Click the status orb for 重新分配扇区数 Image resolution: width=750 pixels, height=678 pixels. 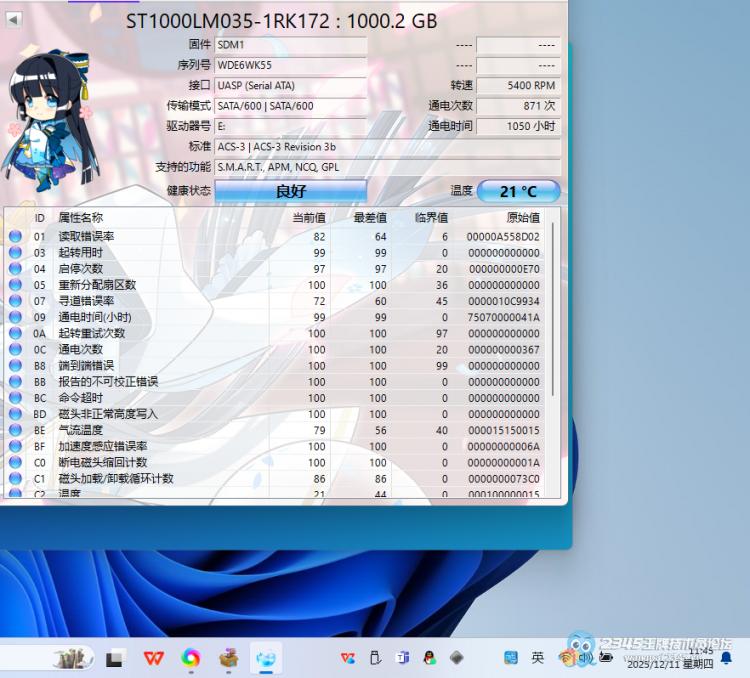[15, 285]
